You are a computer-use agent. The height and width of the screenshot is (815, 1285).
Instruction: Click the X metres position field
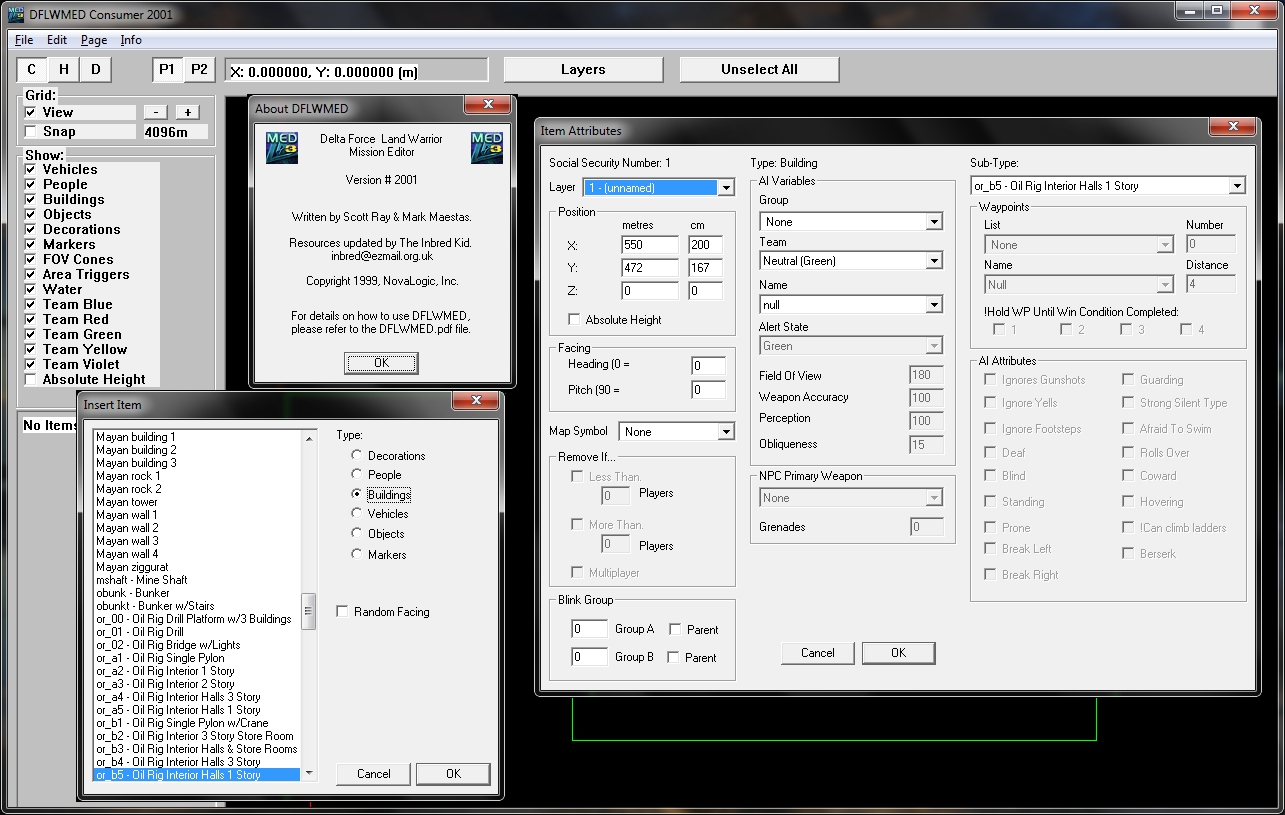(650, 245)
